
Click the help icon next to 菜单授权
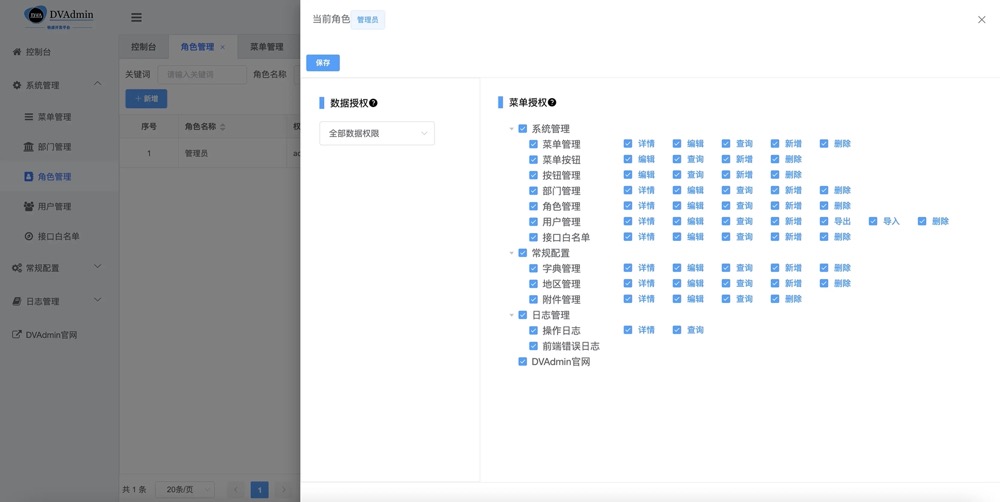(552, 103)
